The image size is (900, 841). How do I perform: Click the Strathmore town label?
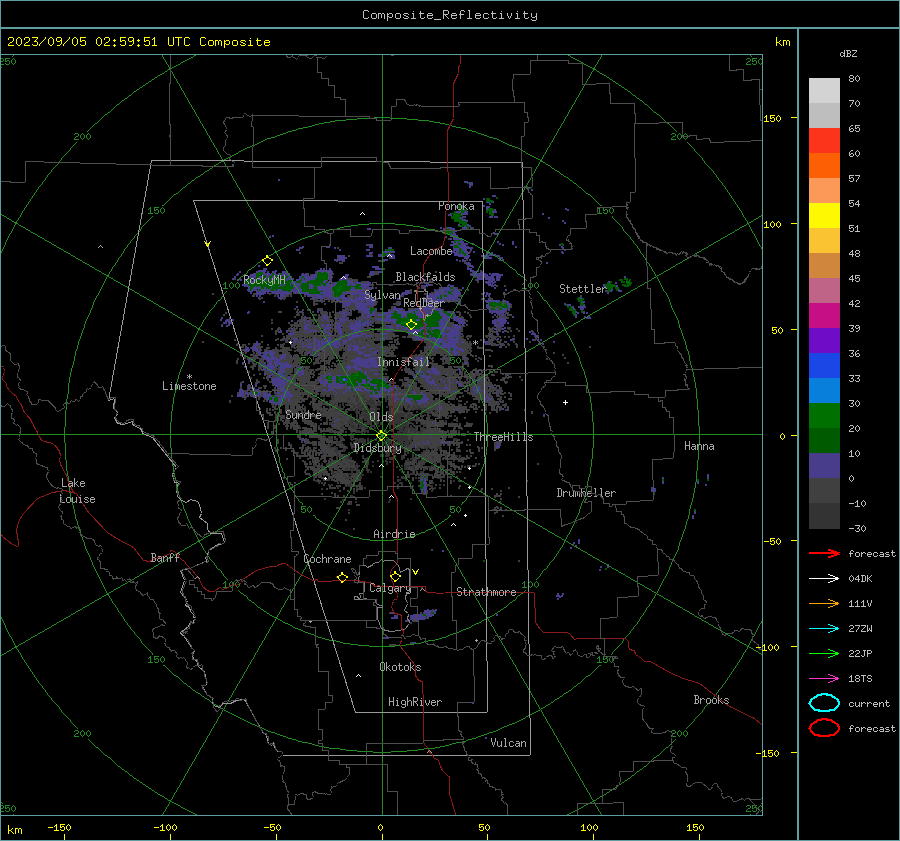(x=486, y=592)
